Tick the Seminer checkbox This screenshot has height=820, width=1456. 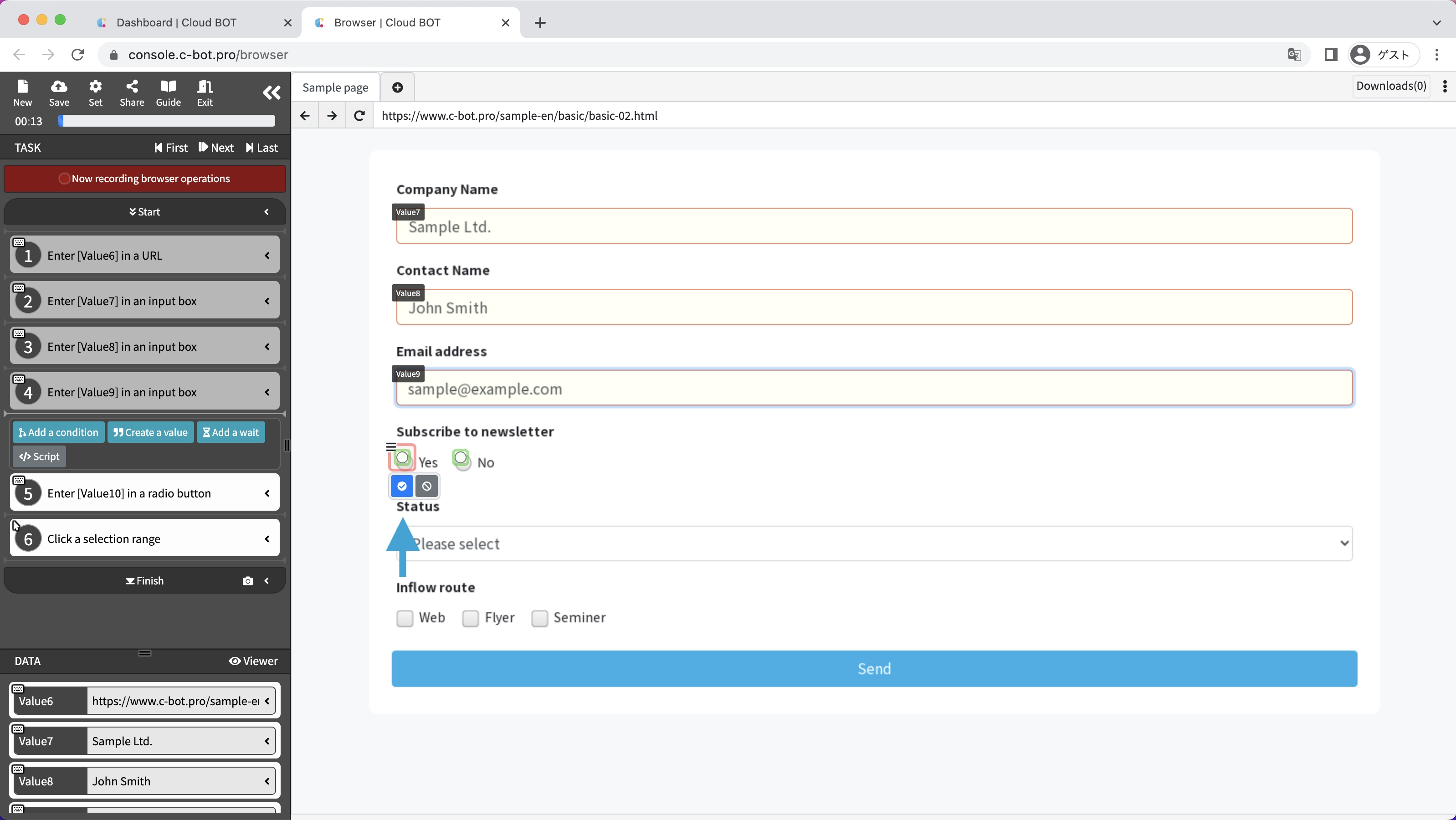coord(540,618)
